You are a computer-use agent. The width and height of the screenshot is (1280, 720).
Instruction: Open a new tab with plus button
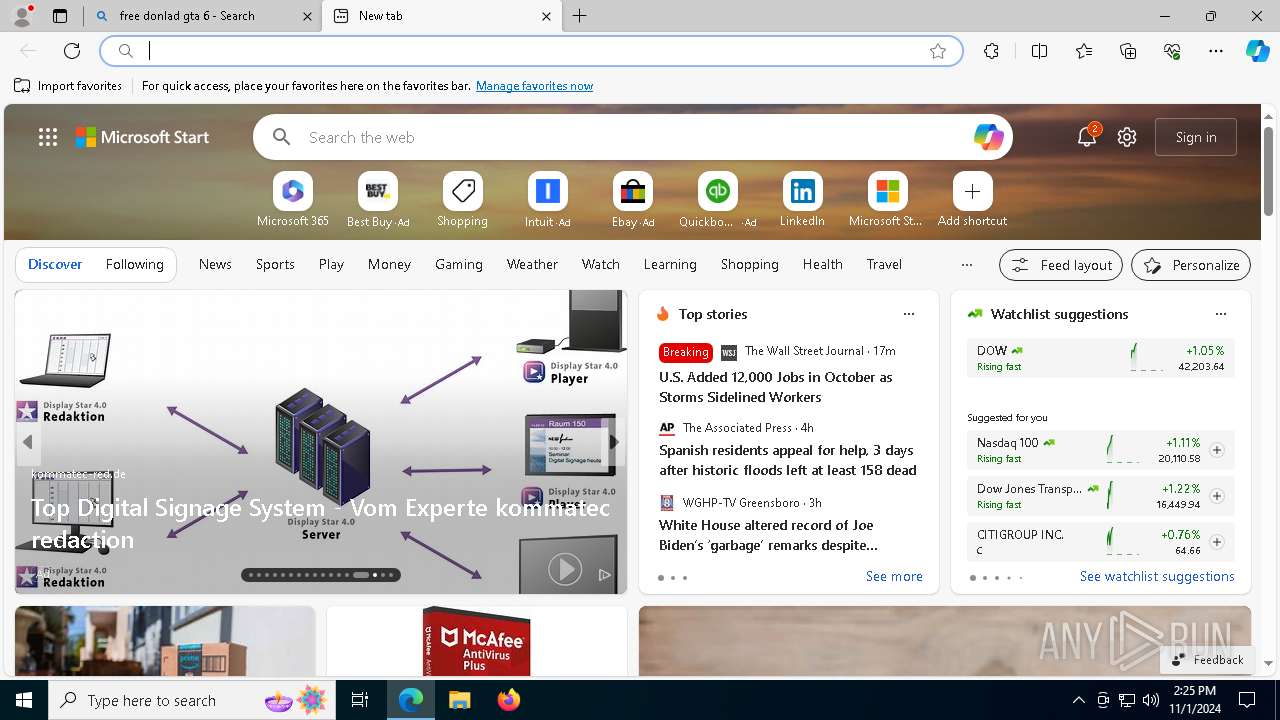click(580, 16)
